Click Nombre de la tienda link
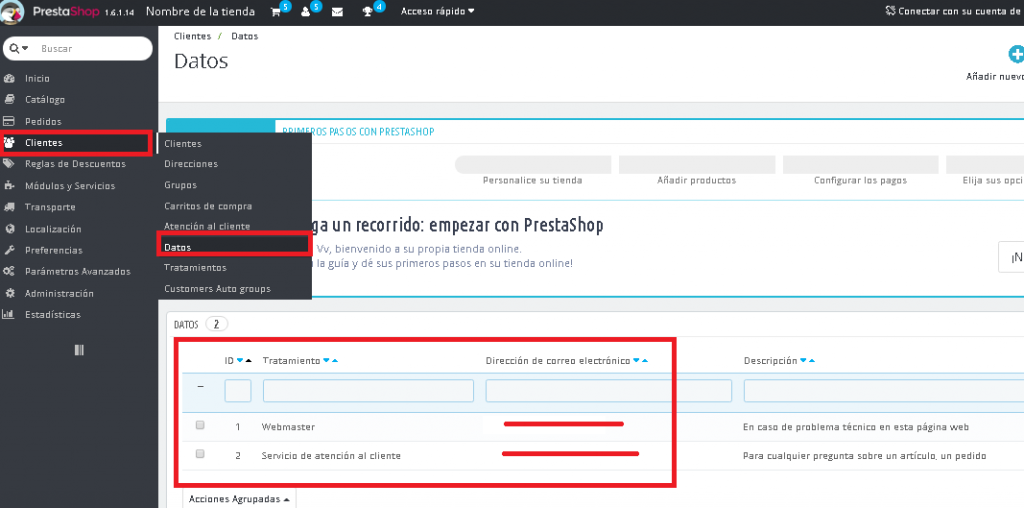Viewport: 1024px width, 508px height. 200,11
